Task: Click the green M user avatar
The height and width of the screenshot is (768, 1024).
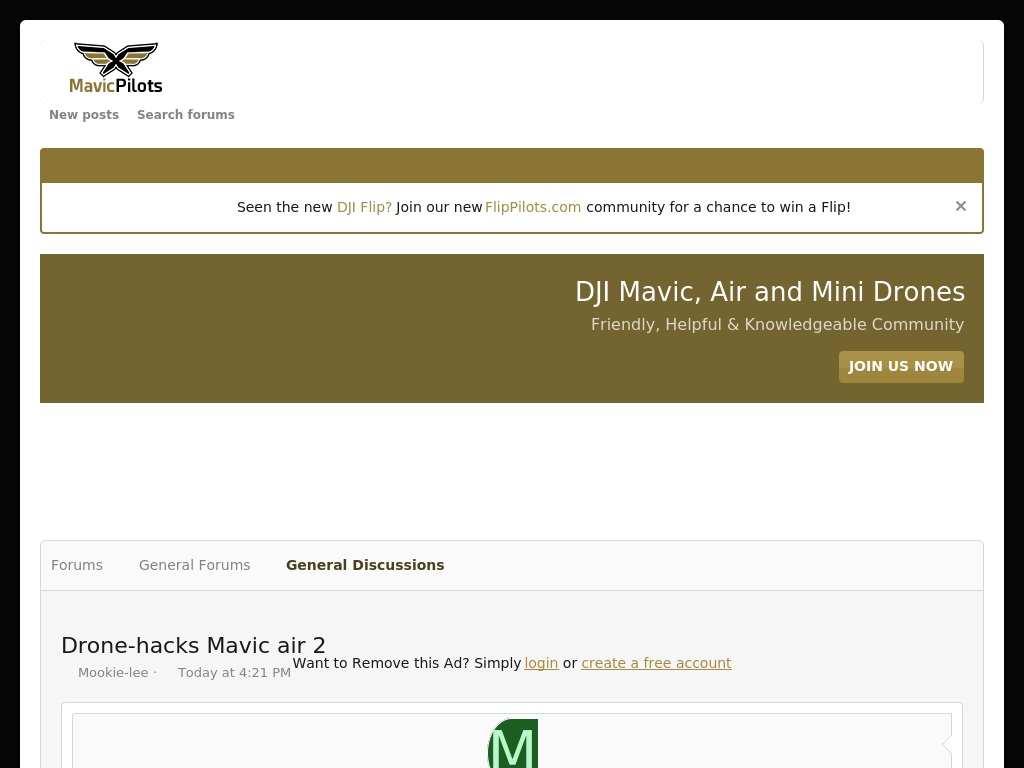Action: [513, 743]
